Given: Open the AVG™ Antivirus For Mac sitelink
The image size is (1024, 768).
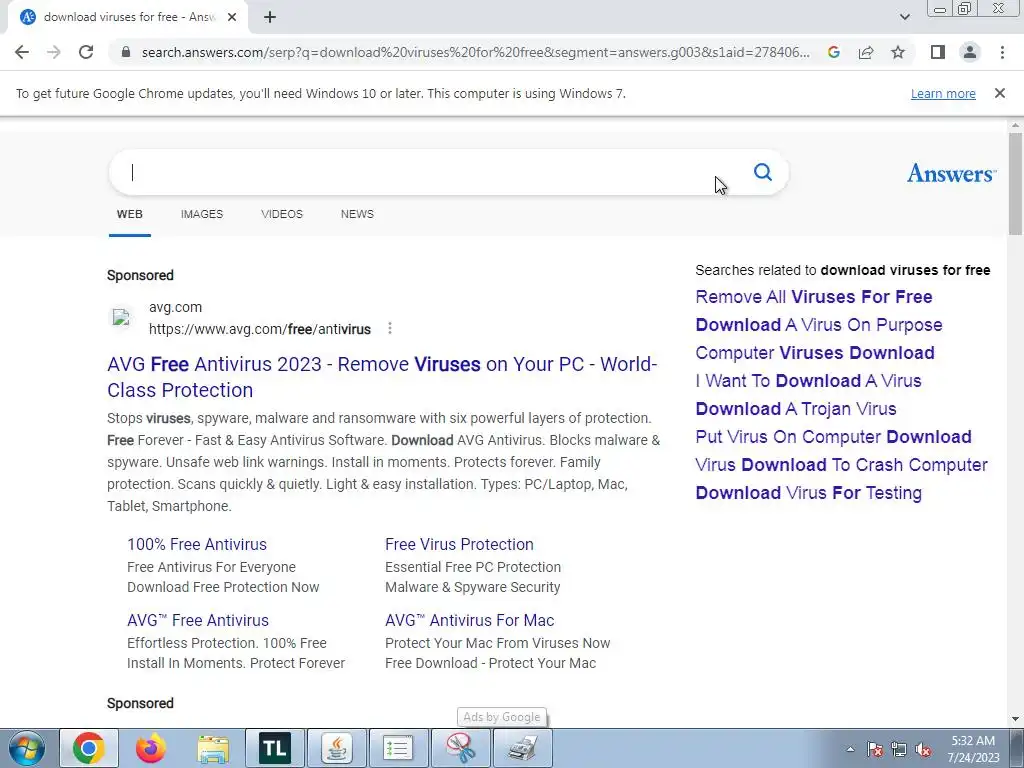Looking at the screenshot, I should (x=470, y=620).
